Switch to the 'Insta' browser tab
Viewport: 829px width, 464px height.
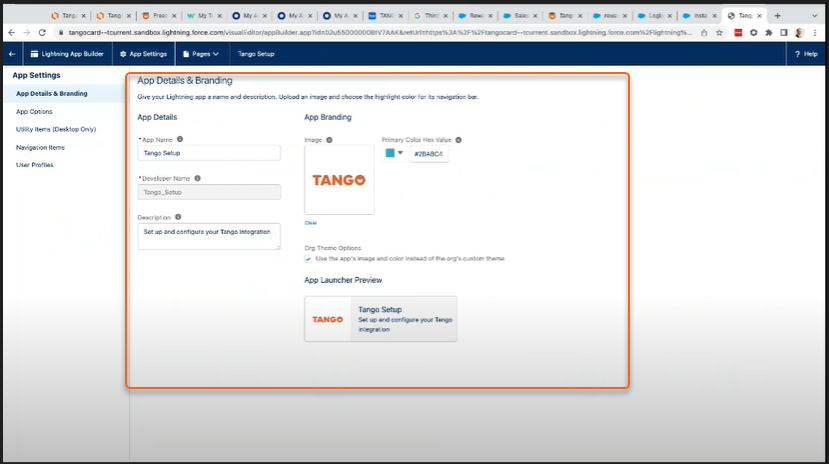point(698,16)
